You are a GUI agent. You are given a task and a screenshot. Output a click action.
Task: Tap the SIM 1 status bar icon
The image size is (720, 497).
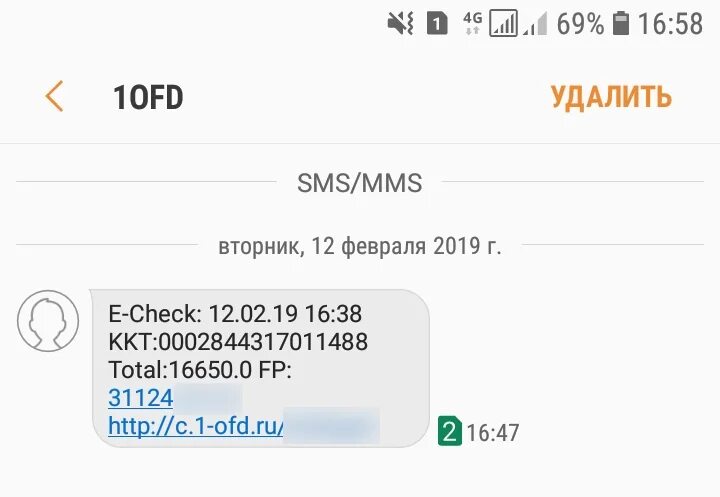(437, 23)
